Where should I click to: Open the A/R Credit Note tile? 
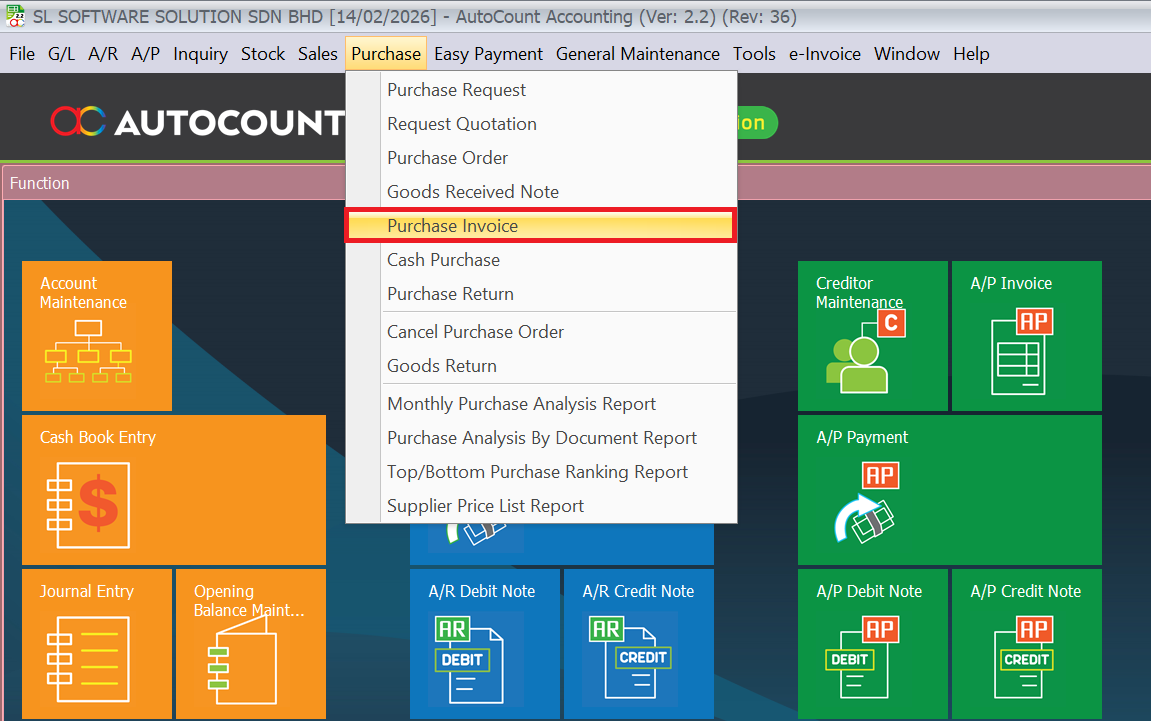(x=638, y=644)
